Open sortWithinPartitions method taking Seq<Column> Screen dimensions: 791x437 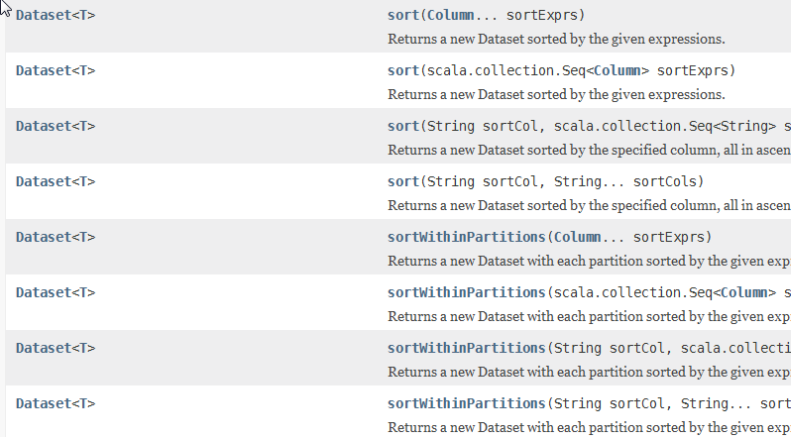click(x=466, y=293)
